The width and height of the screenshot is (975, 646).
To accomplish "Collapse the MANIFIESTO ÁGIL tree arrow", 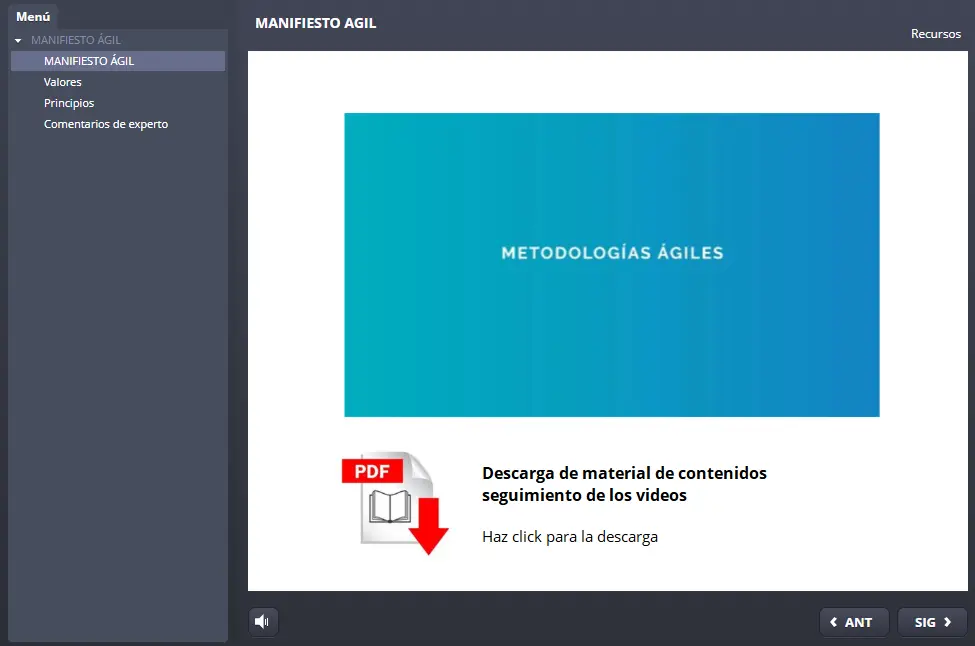I will (x=18, y=41).
